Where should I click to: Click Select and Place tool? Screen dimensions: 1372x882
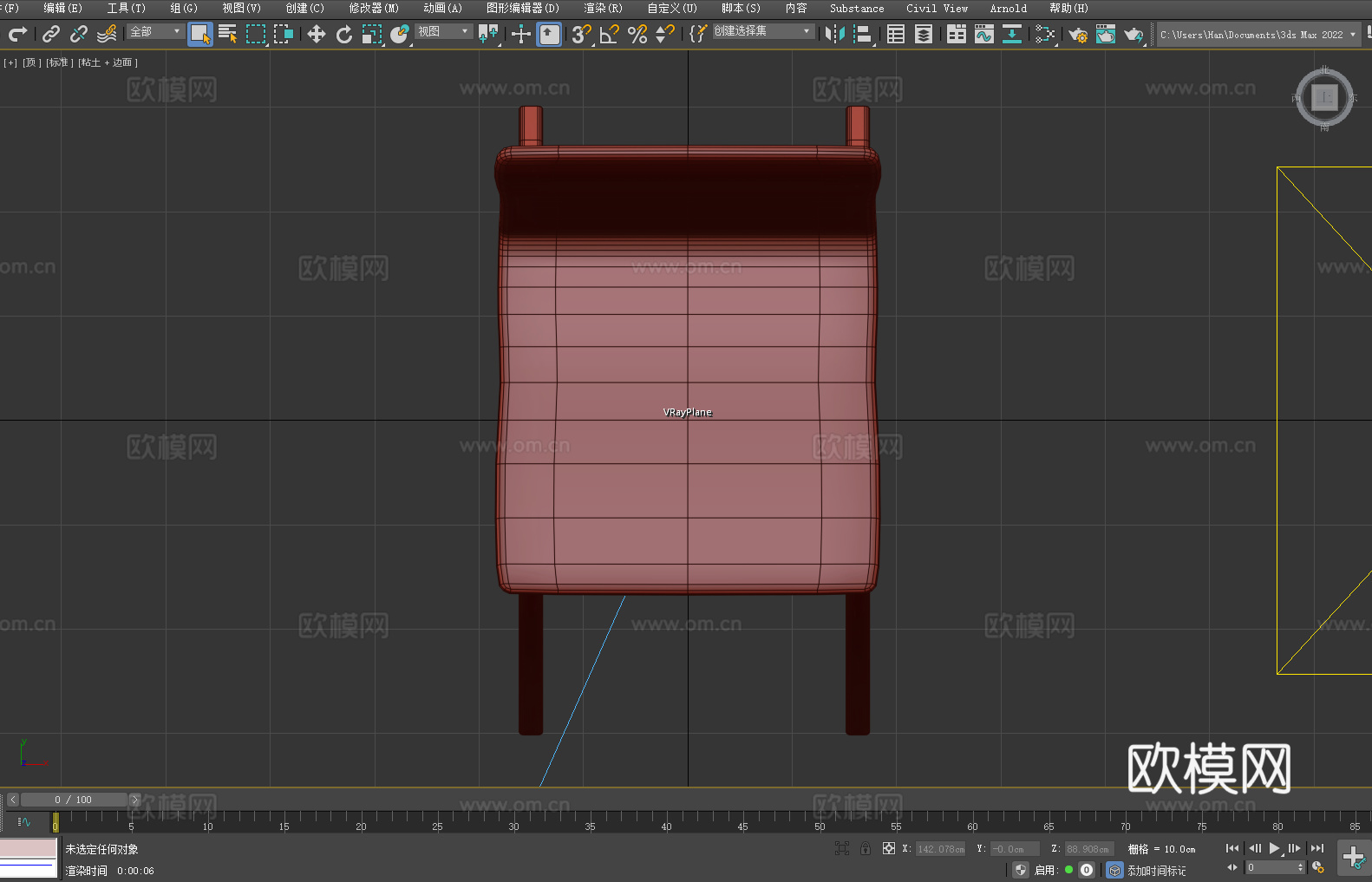pyautogui.click(x=400, y=34)
